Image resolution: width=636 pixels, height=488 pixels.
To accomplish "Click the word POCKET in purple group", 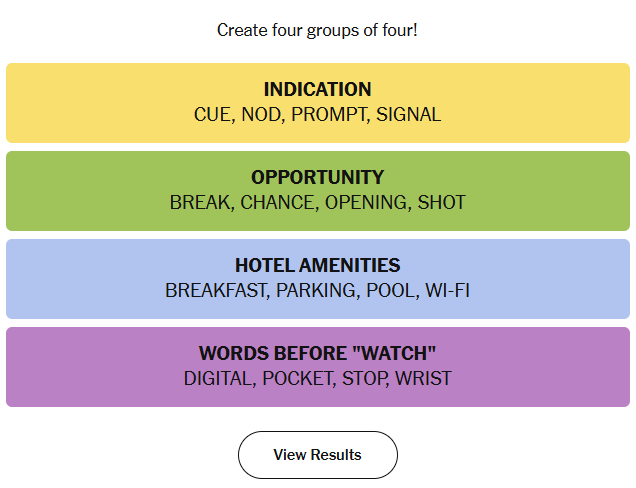I will click(298, 378).
